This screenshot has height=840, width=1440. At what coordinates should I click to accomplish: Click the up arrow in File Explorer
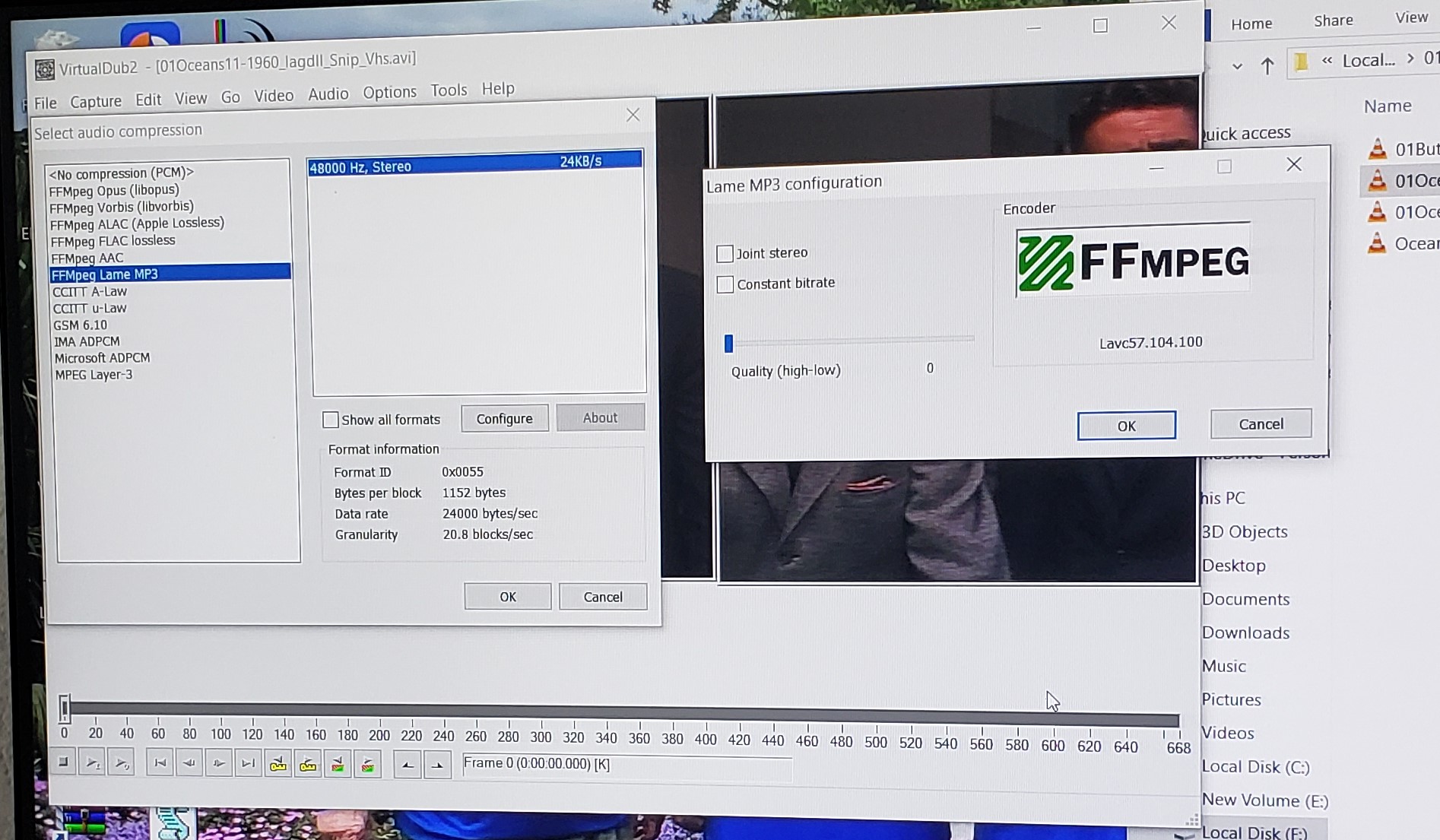point(1267,66)
